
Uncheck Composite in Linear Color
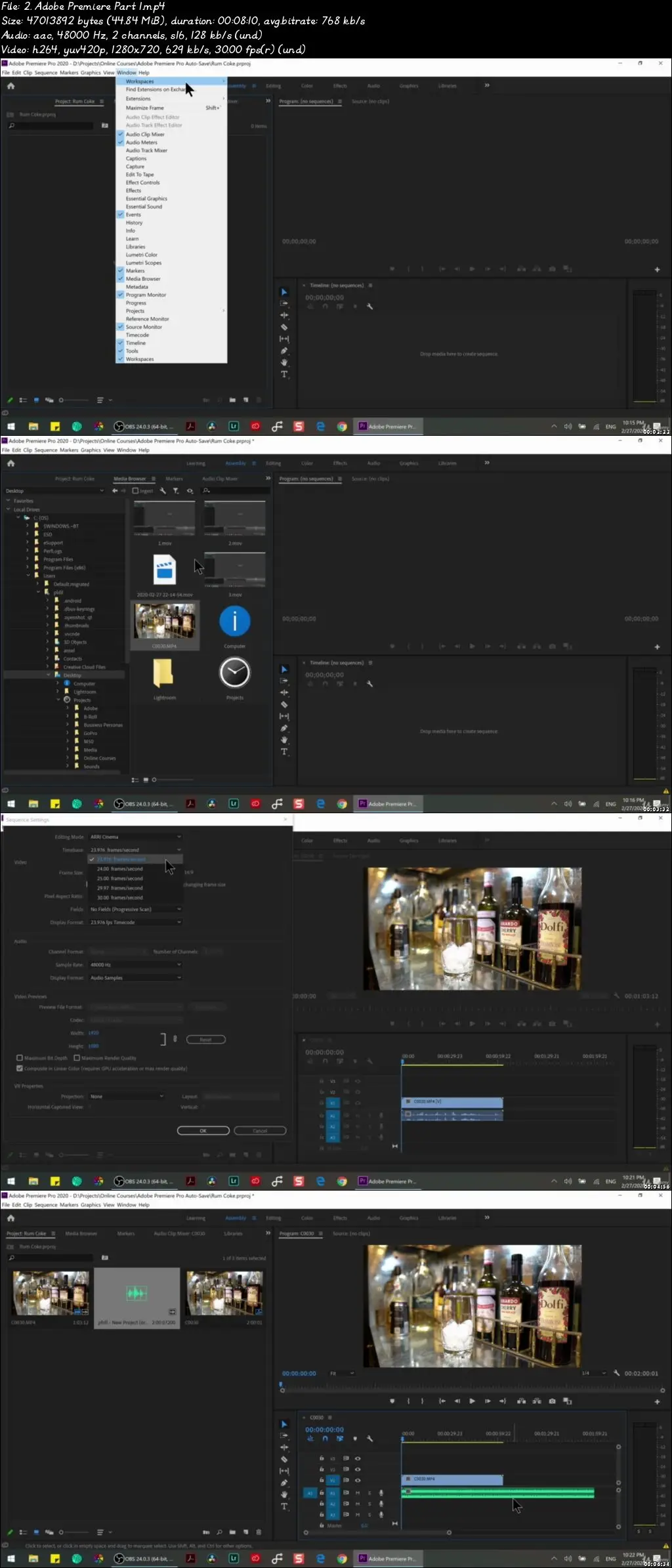click(x=20, y=1068)
